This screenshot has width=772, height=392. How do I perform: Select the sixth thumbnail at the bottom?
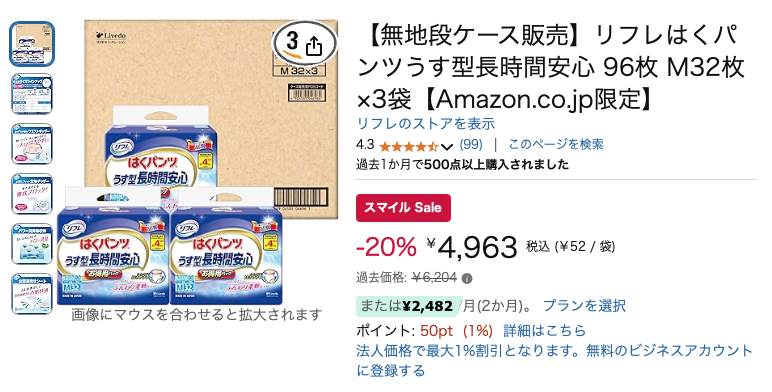pyautogui.click(x=32, y=294)
